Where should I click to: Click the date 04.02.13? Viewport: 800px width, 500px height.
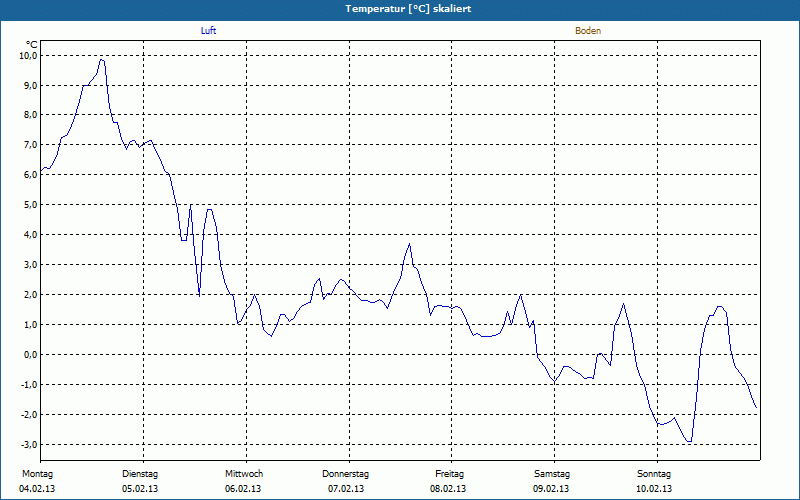coord(37,489)
